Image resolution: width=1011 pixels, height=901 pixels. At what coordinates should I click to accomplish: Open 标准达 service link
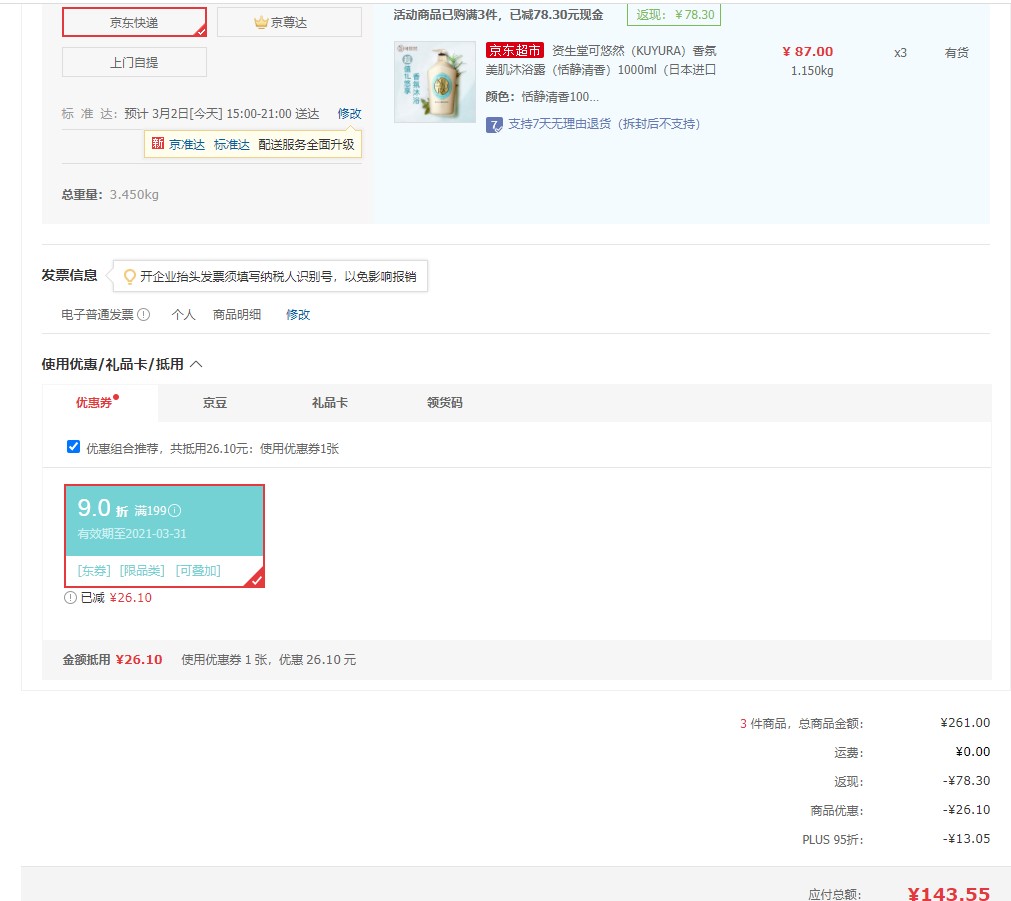(x=231, y=144)
